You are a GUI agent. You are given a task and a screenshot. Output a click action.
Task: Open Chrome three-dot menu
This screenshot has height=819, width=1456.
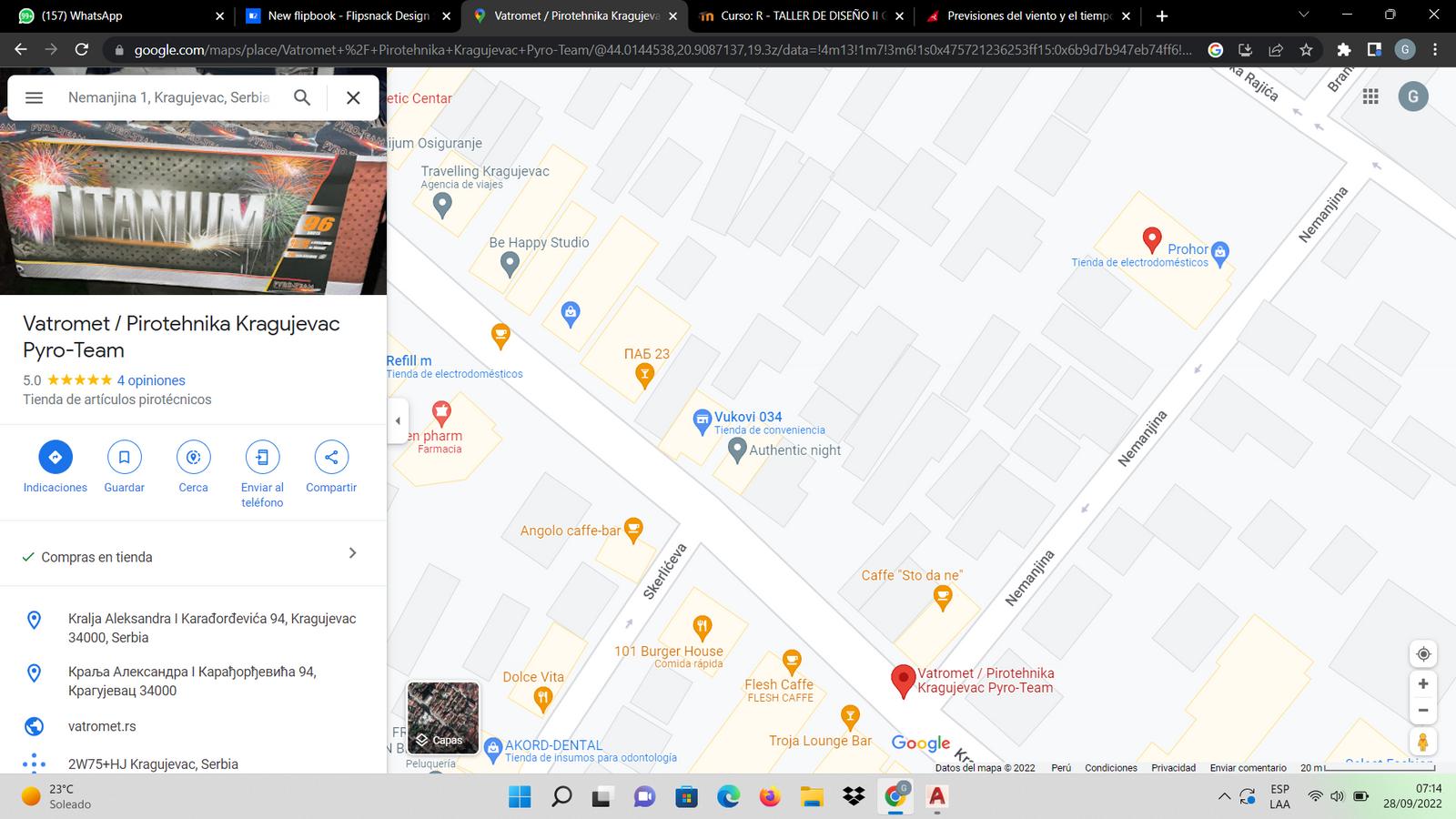click(1435, 50)
